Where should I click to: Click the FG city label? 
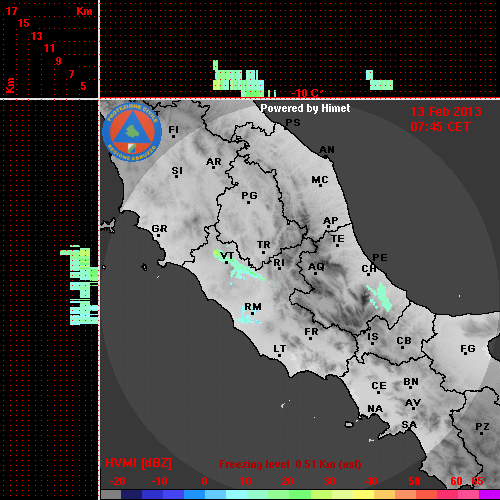point(468,349)
